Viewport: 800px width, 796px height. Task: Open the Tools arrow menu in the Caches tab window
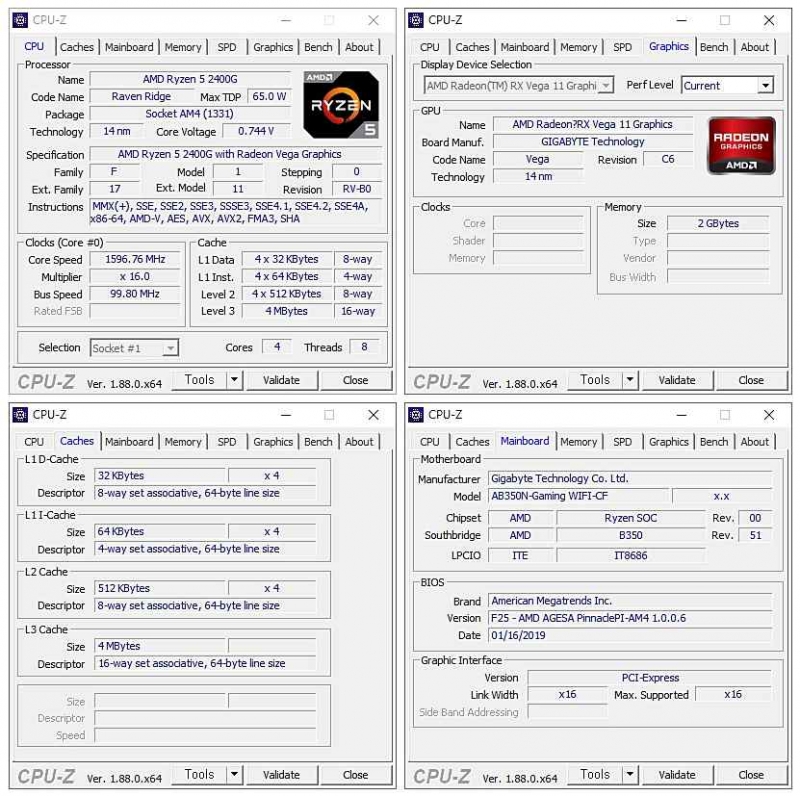pos(234,775)
